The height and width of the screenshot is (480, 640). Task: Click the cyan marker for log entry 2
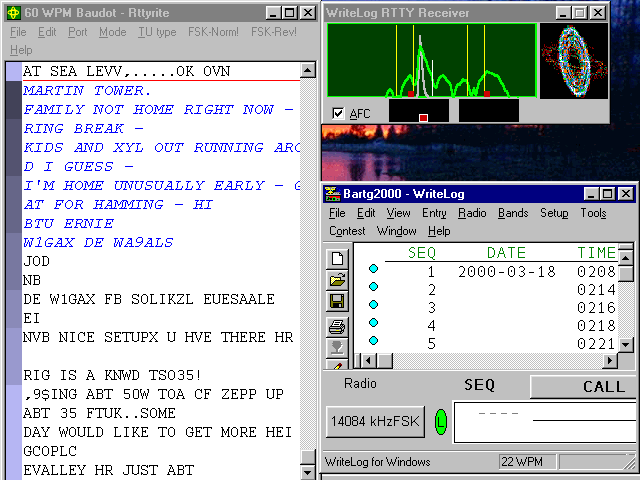point(373,287)
